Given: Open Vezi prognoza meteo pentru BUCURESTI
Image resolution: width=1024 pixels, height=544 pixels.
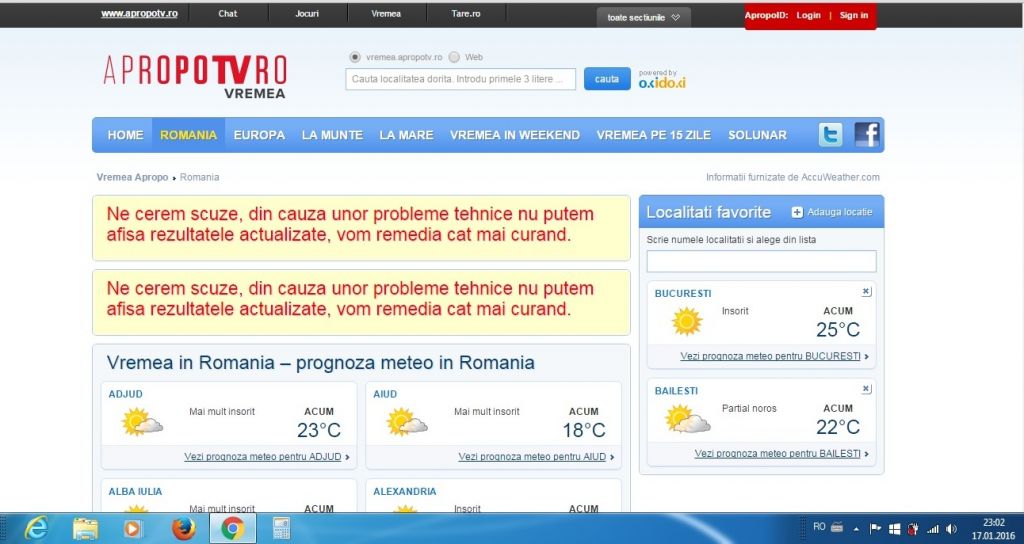Looking at the screenshot, I should (770, 357).
